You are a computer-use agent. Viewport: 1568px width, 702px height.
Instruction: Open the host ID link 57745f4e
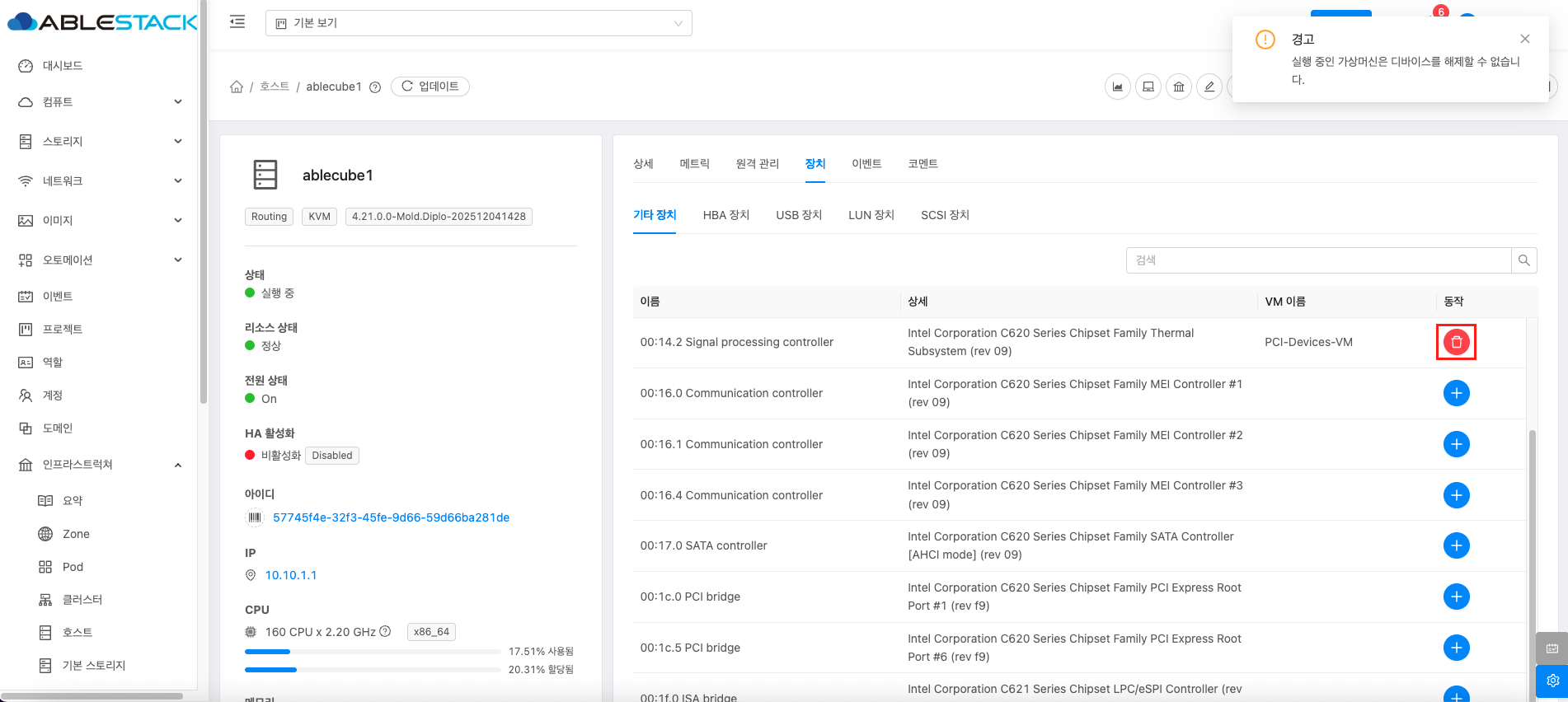(x=391, y=517)
